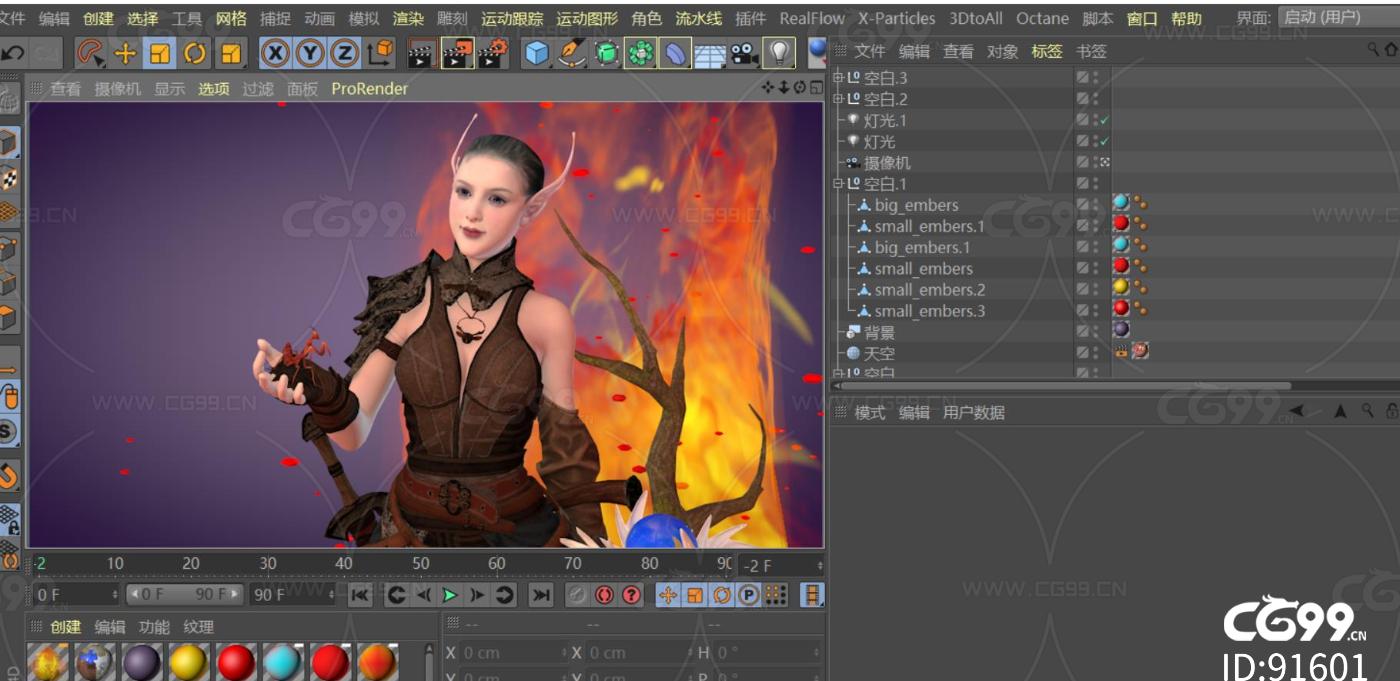The width and height of the screenshot is (1400, 681).
Task: Expand the 空白.2 null object
Action: [x=838, y=99]
